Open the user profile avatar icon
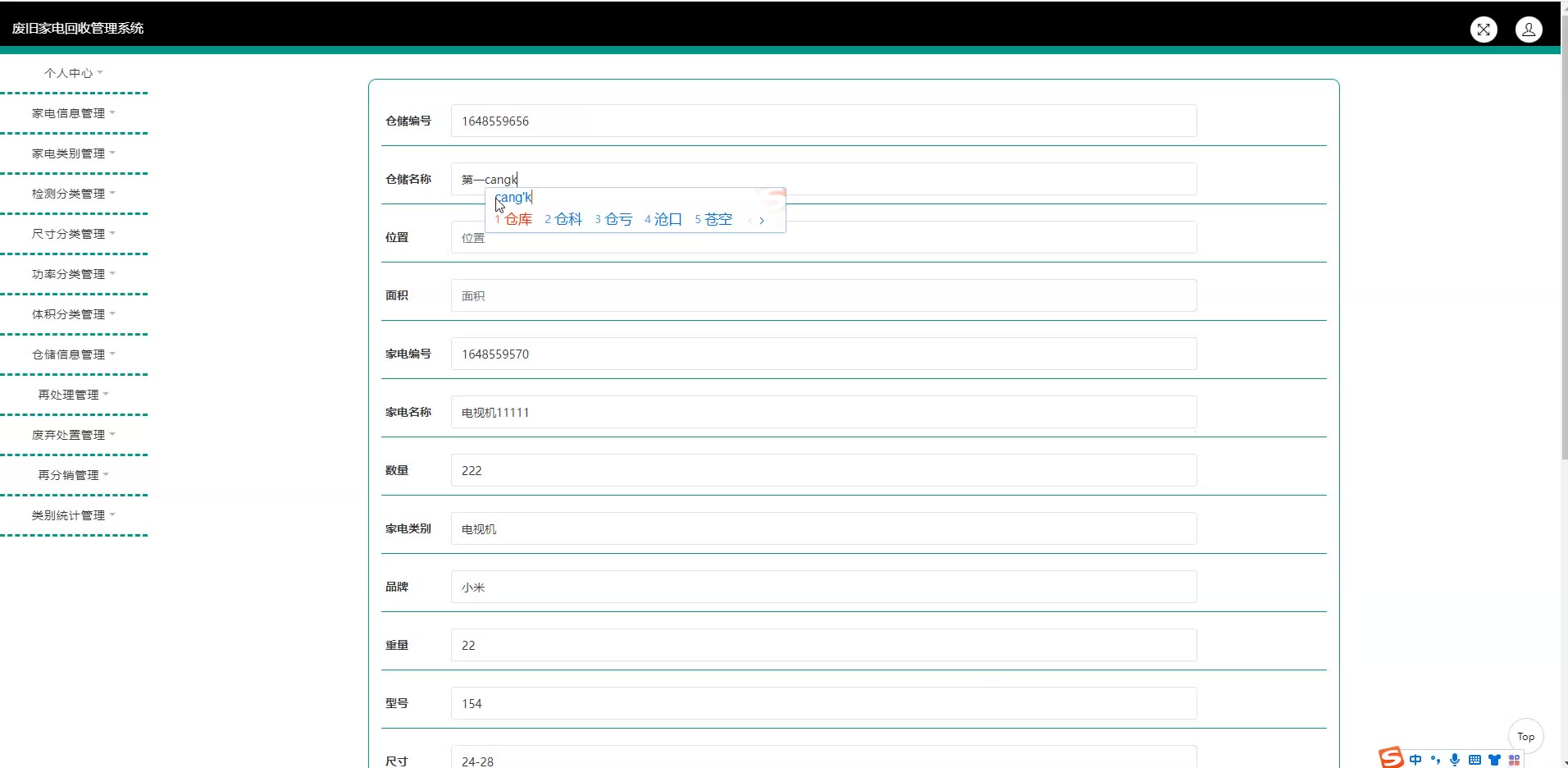 tap(1529, 30)
